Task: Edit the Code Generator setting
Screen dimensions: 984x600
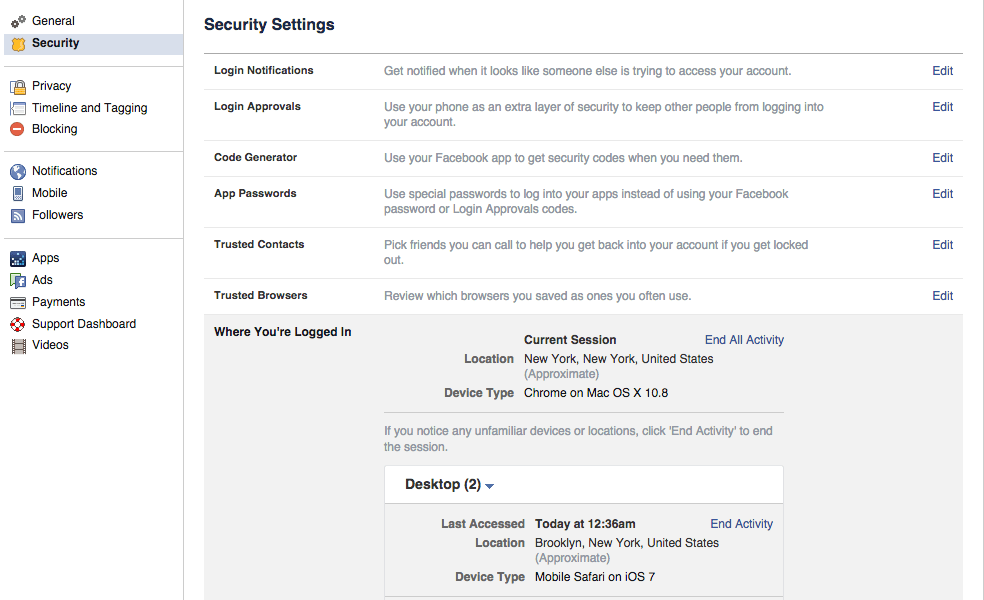Action: pyautogui.click(x=941, y=157)
